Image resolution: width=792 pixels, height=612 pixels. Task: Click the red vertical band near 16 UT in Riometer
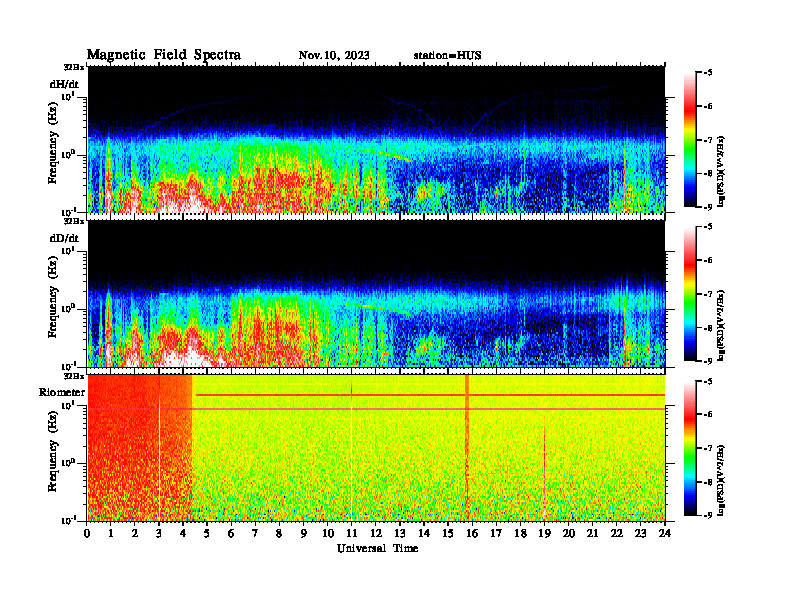coord(467,448)
